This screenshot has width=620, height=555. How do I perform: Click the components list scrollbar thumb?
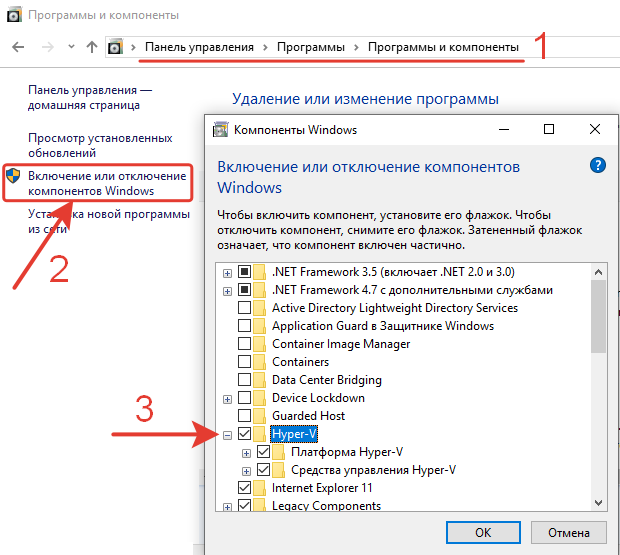598,316
